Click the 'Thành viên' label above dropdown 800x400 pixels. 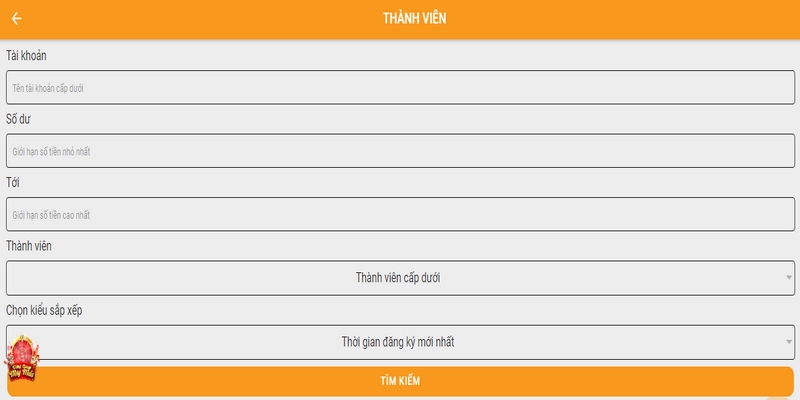pos(29,246)
